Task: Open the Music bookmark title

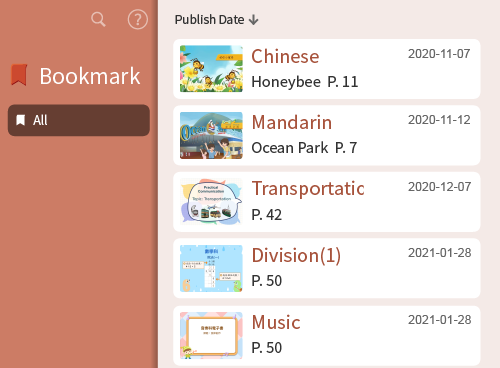Action: (x=276, y=322)
